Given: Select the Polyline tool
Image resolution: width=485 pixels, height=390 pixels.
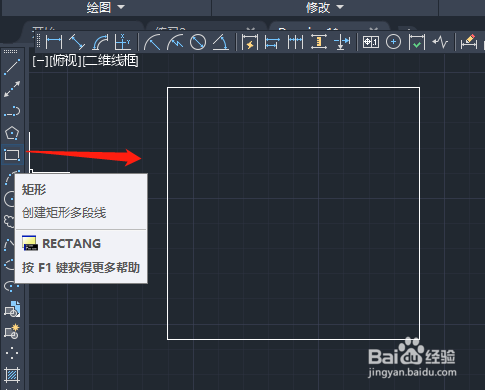Looking at the screenshot, I should point(12,111).
